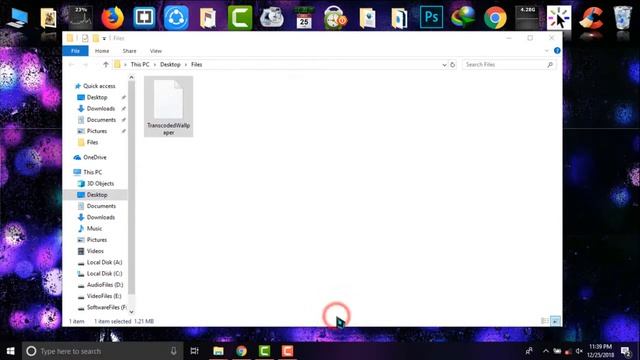Open VideoFiles (E:) drive
Image resolution: width=640 pixels, height=360 pixels.
pyautogui.click(x=104, y=296)
